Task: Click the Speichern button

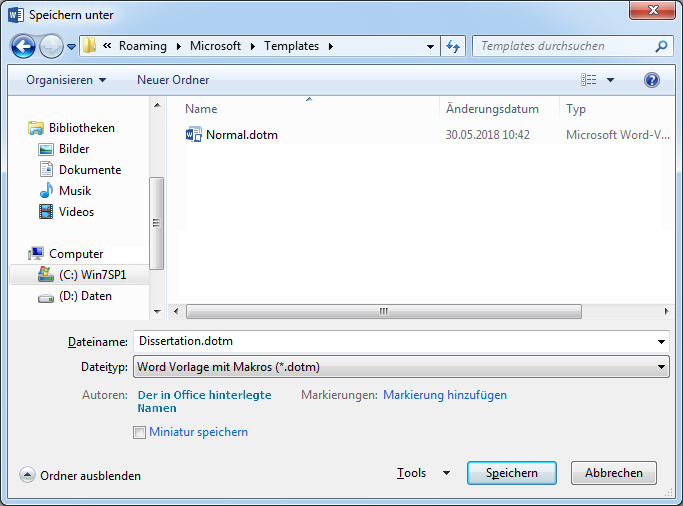Action: click(x=511, y=473)
